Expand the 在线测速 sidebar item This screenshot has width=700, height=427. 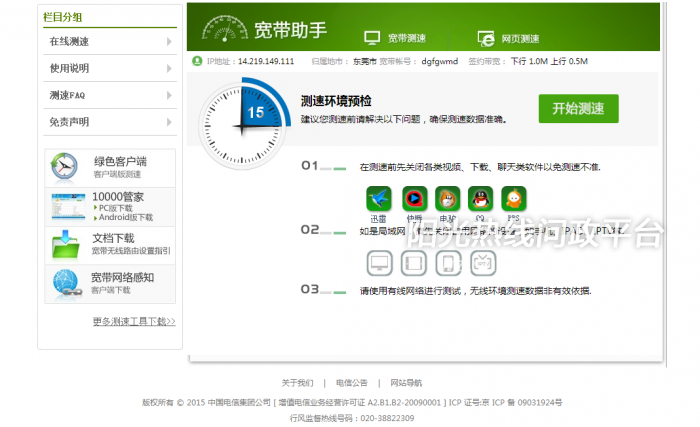[x=110, y=42]
